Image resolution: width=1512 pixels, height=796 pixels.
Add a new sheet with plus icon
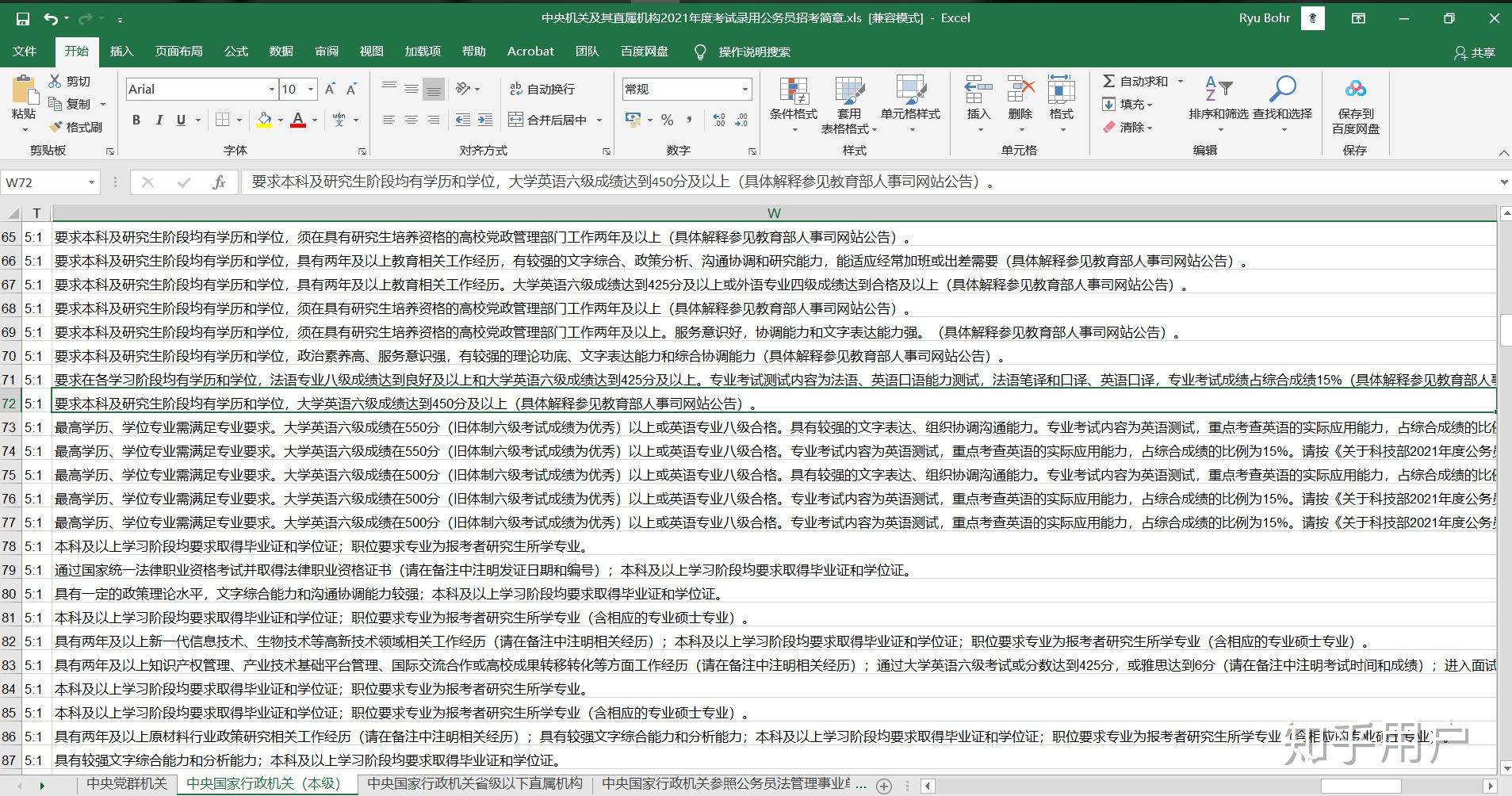[x=884, y=786]
